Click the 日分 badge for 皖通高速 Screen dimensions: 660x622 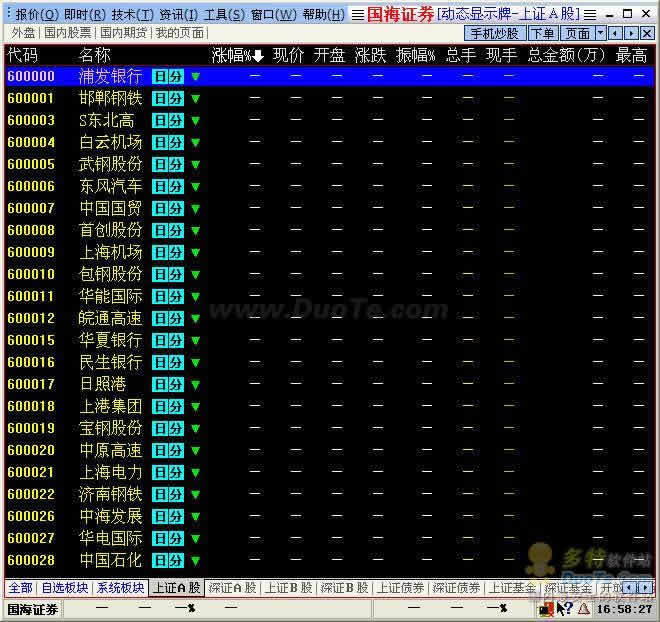(168, 318)
